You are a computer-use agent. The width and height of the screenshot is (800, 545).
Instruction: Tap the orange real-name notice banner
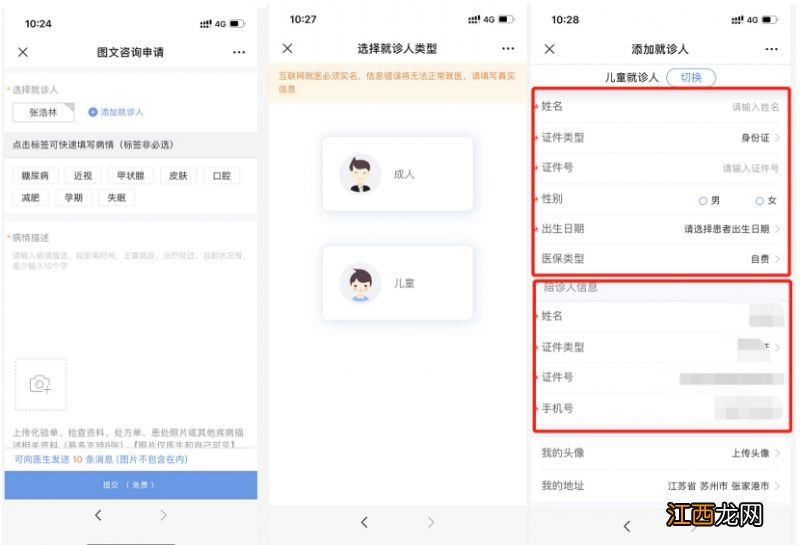pyautogui.click(x=397, y=83)
